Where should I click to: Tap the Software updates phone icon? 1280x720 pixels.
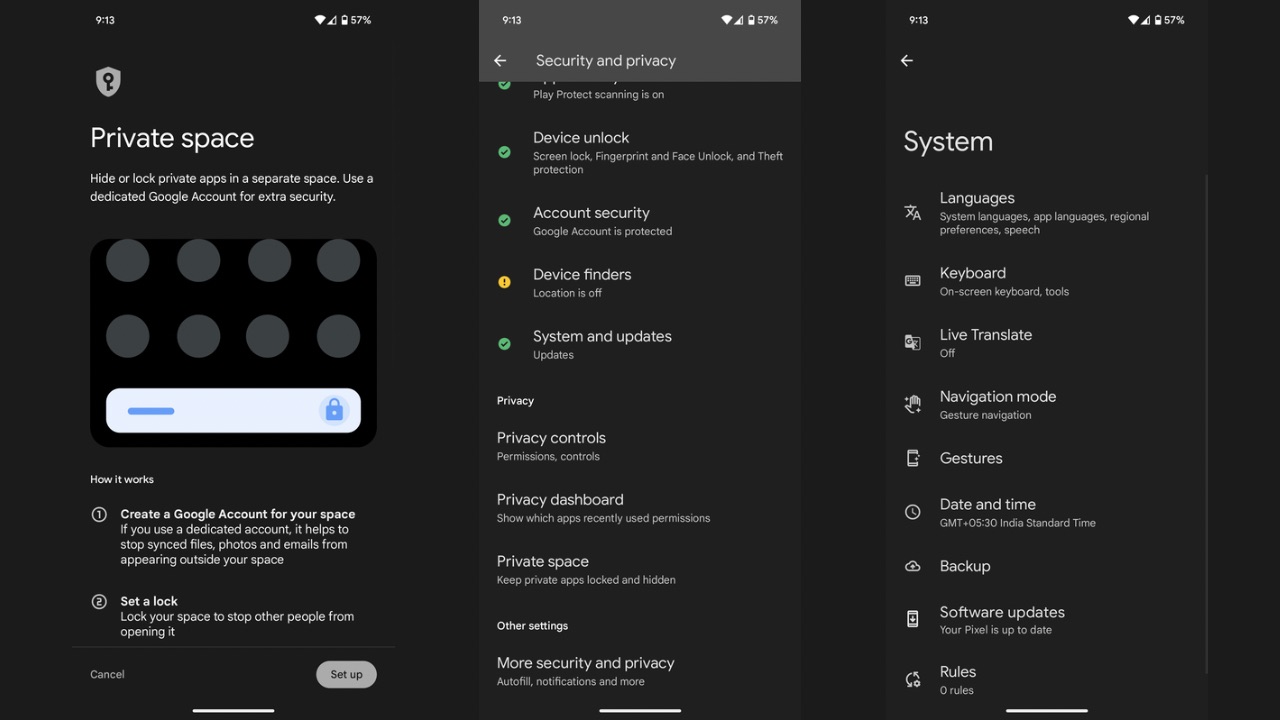click(x=911, y=619)
